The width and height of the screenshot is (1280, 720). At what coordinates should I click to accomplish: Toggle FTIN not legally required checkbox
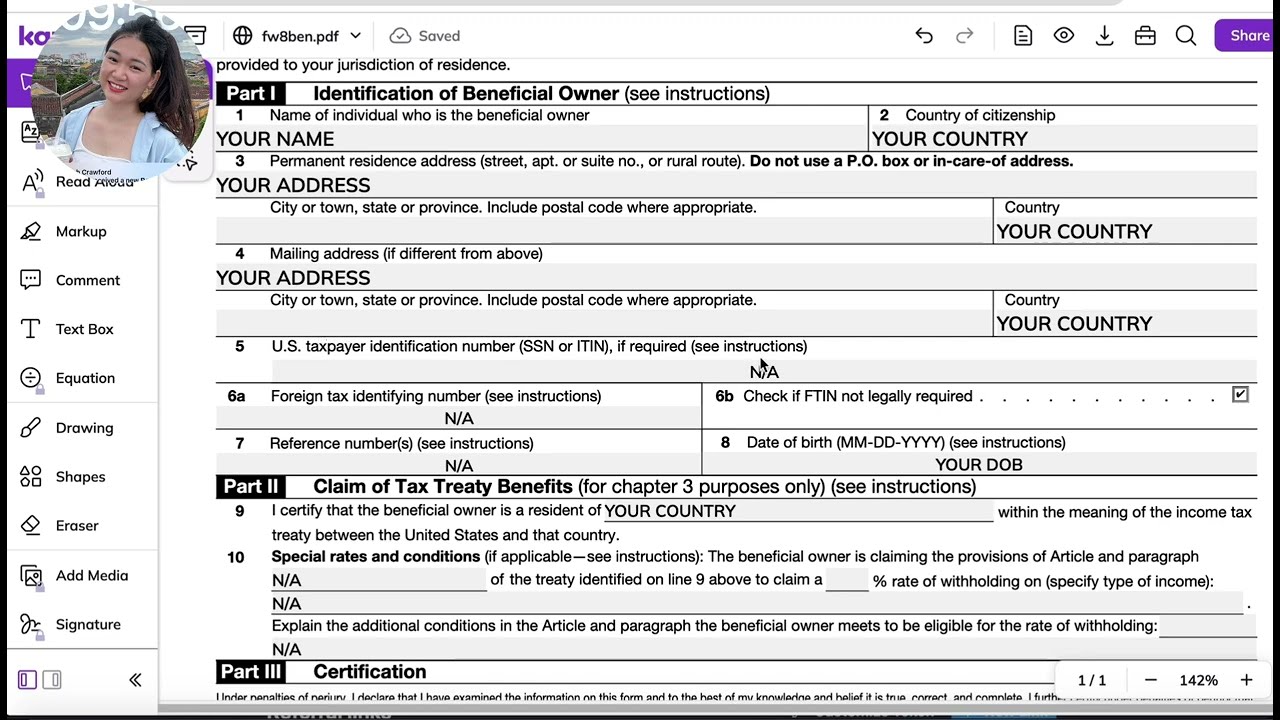(x=1240, y=395)
